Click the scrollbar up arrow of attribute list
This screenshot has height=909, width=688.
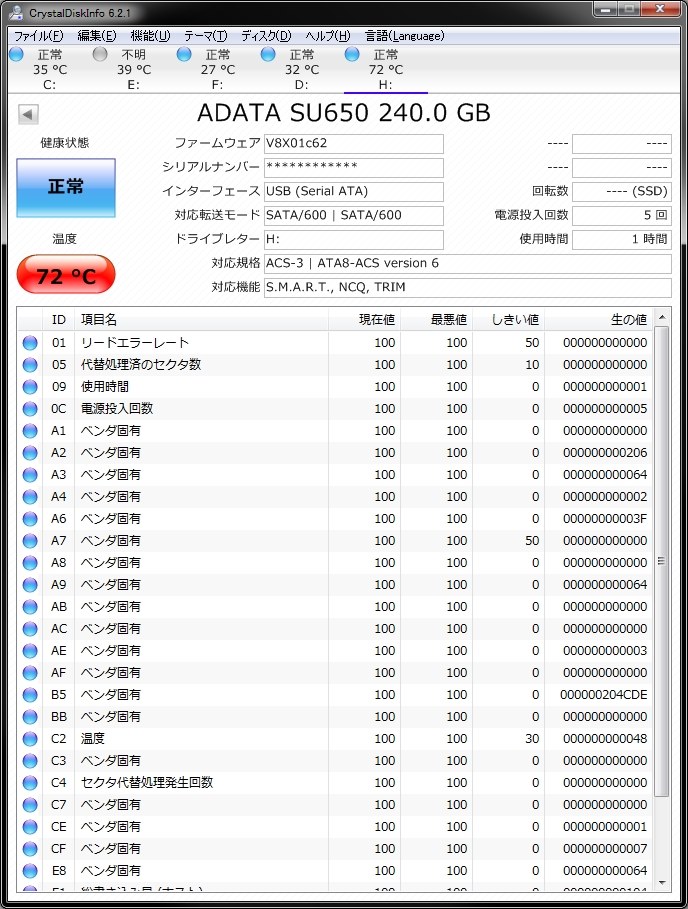(x=662, y=317)
